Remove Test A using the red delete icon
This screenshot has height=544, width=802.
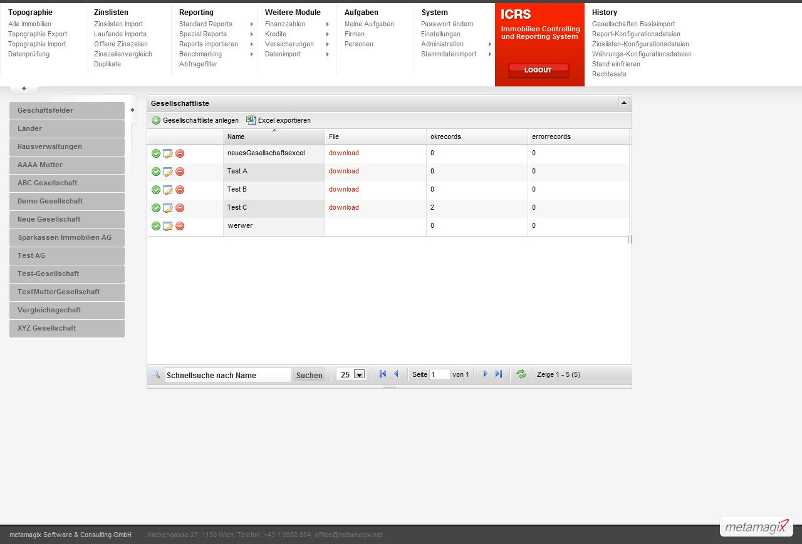coord(180,172)
